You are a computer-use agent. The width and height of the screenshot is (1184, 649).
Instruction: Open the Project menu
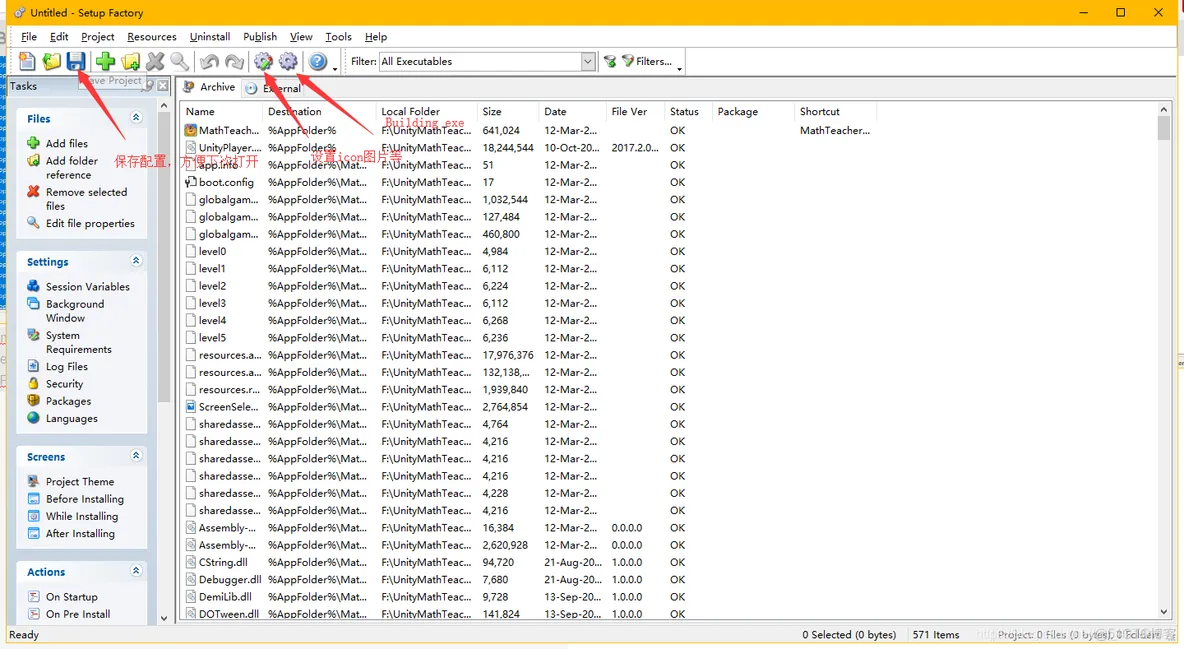97,36
